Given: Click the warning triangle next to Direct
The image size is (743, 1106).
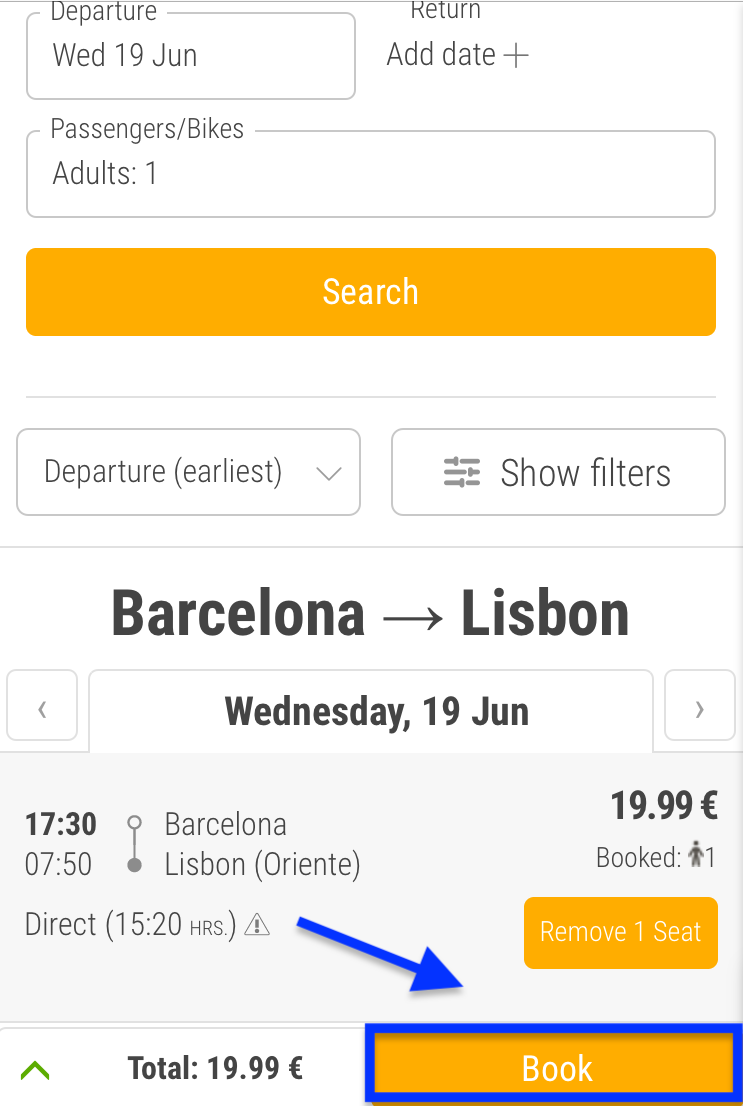Looking at the screenshot, I should [257, 924].
